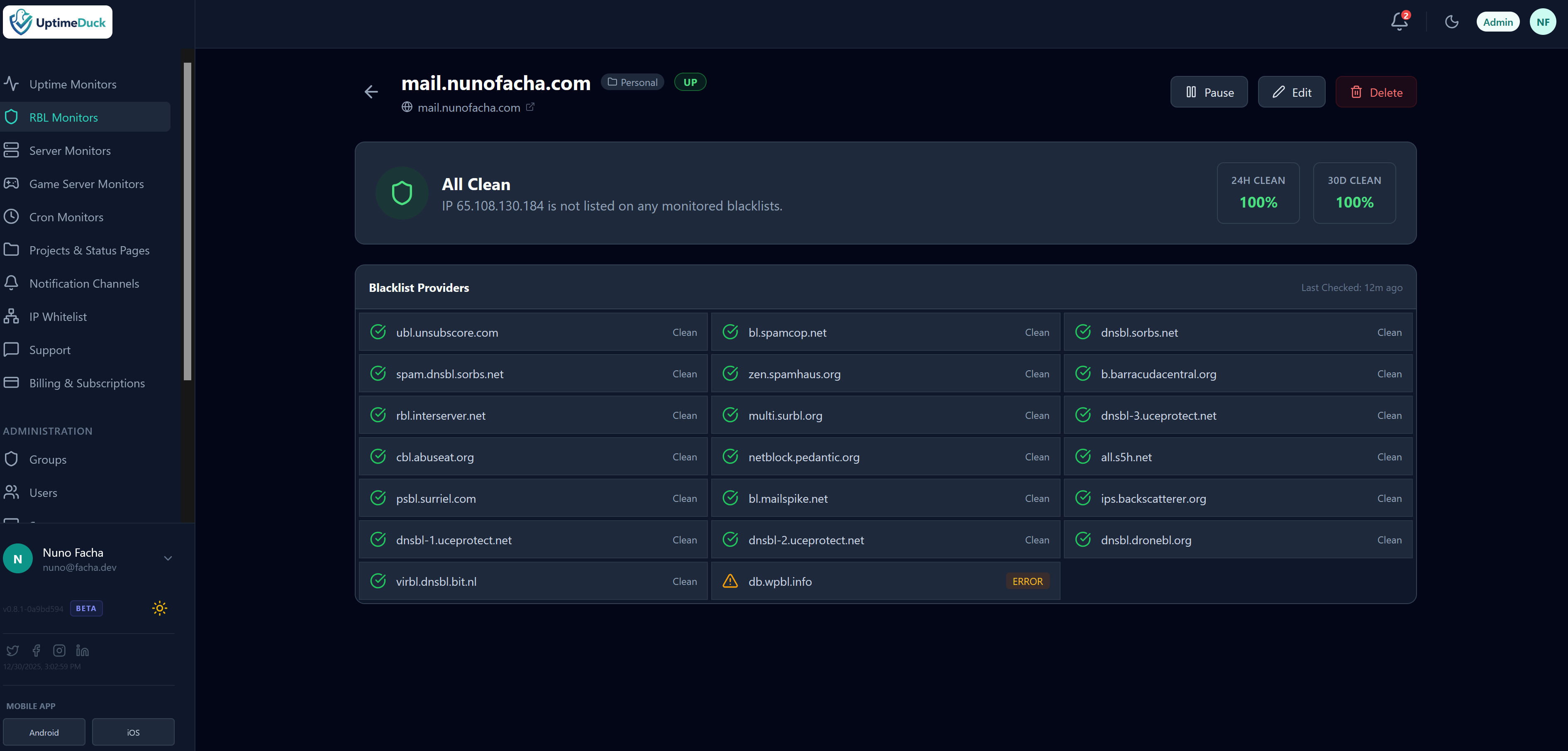Open Uptime Monitors in sidebar
The width and height of the screenshot is (1568, 751).
point(73,84)
